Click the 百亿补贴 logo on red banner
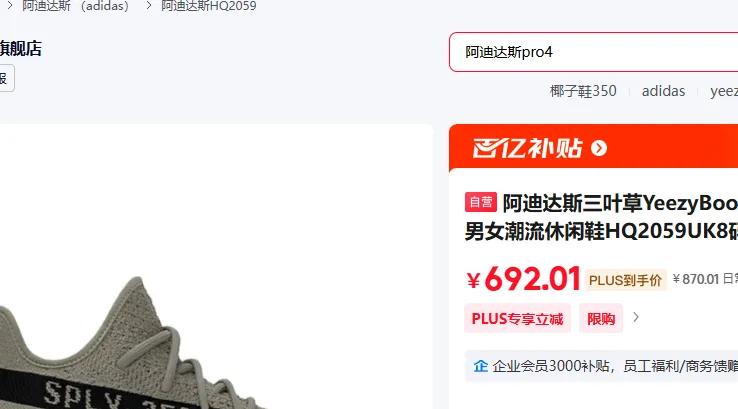The width and height of the screenshot is (738, 409). click(x=528, y=148)
